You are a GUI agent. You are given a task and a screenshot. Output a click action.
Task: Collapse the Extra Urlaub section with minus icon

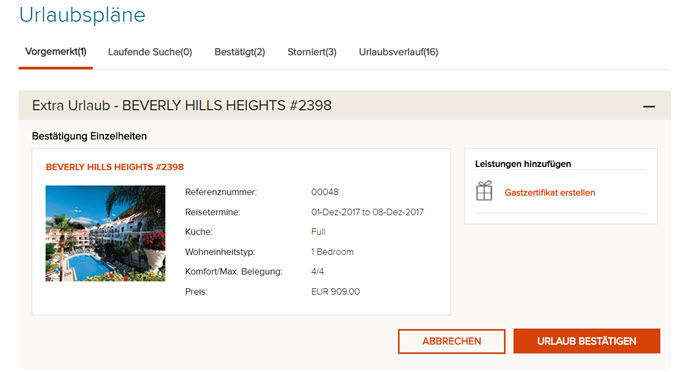[x=649, y=107]
